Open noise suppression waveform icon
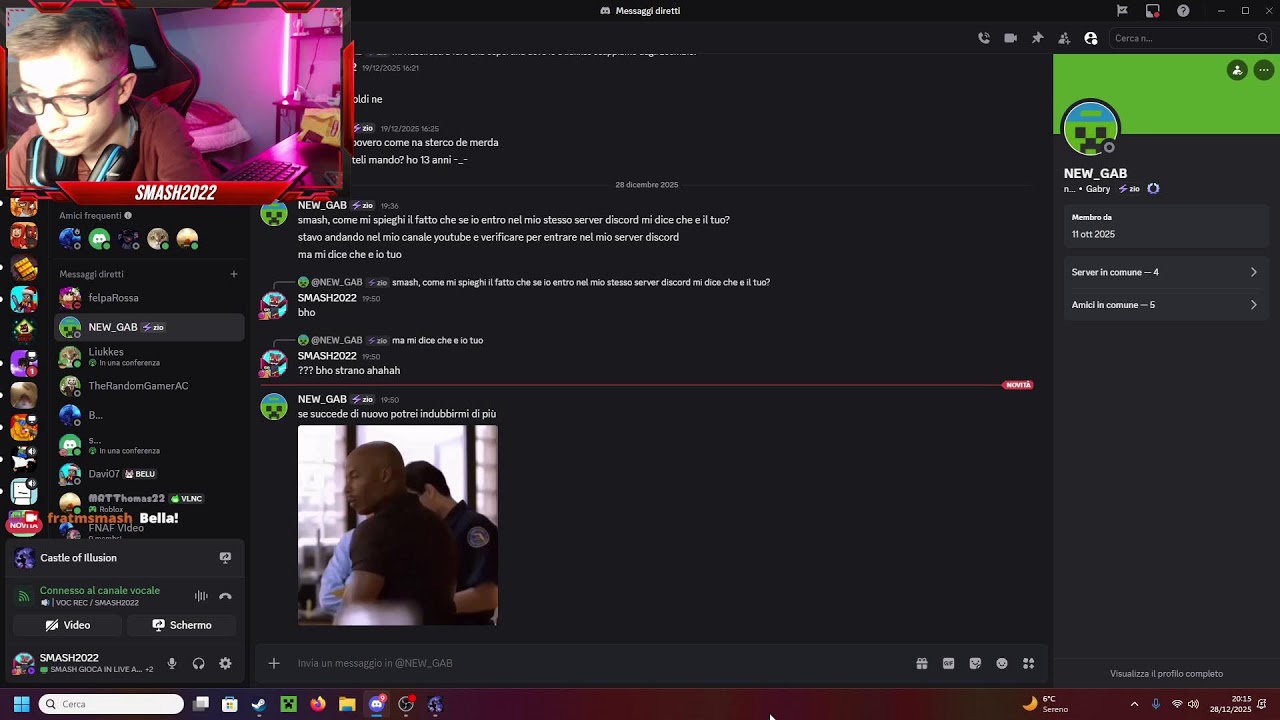Image resolution: width=1280 pixels, height=720 pixels. 201,596
